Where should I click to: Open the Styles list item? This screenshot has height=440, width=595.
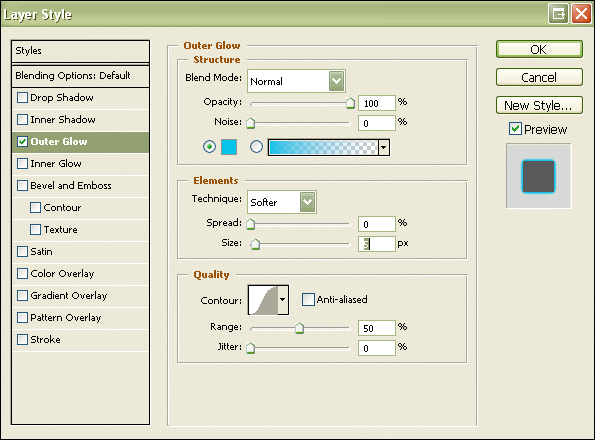[x=80, y=51]
